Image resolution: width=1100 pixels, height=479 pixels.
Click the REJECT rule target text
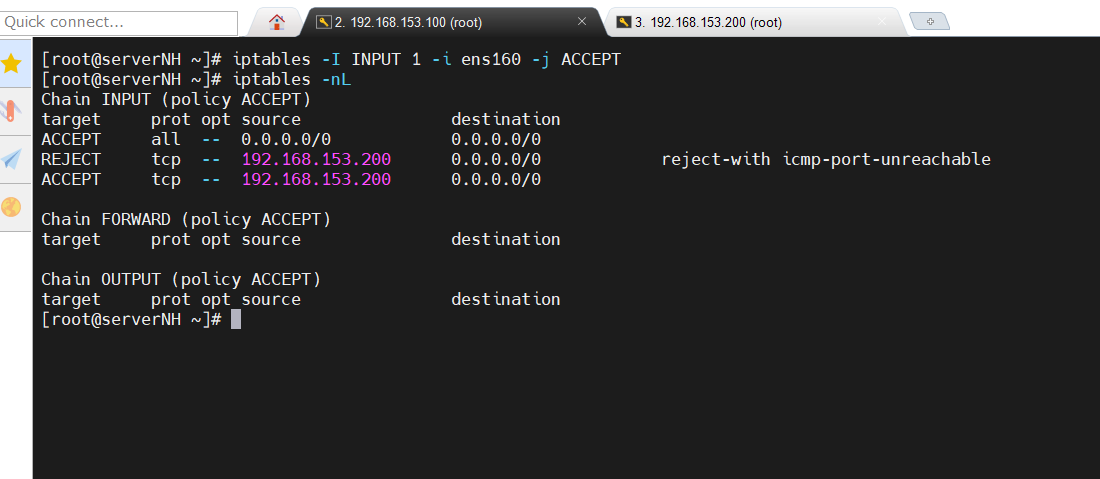point(71,160)
